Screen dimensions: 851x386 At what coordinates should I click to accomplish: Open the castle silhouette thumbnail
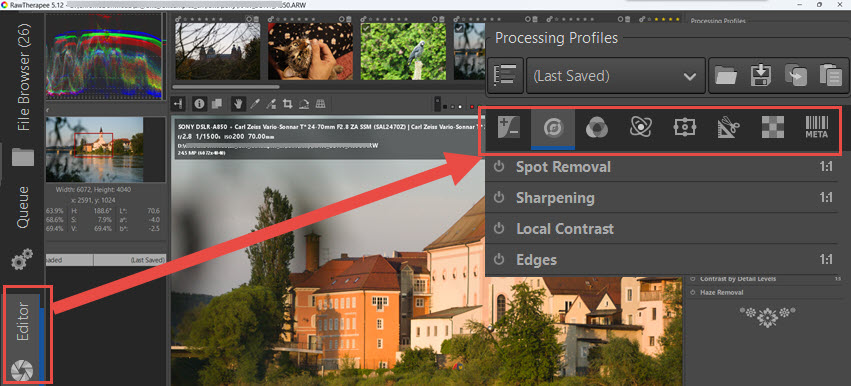(x=217, y=52)
